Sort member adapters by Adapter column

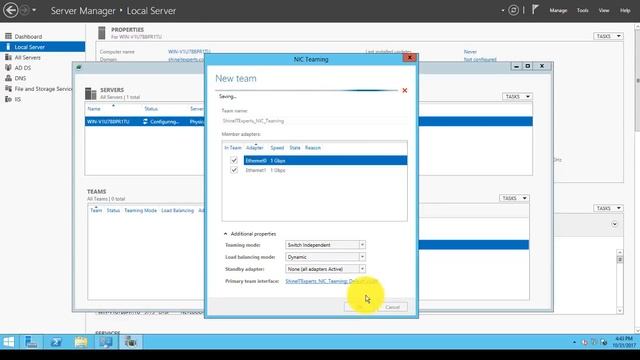pyautogui.click(x=255, y=148)
